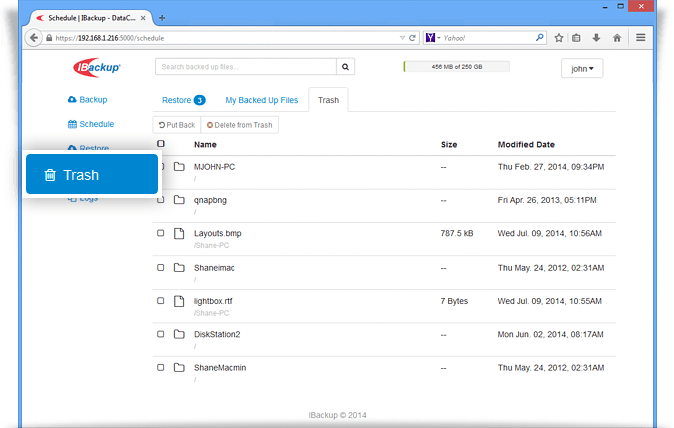The width and height of the screenshot is (674, 428).
Task: Click the Put Back button
Action: point(177,125)
